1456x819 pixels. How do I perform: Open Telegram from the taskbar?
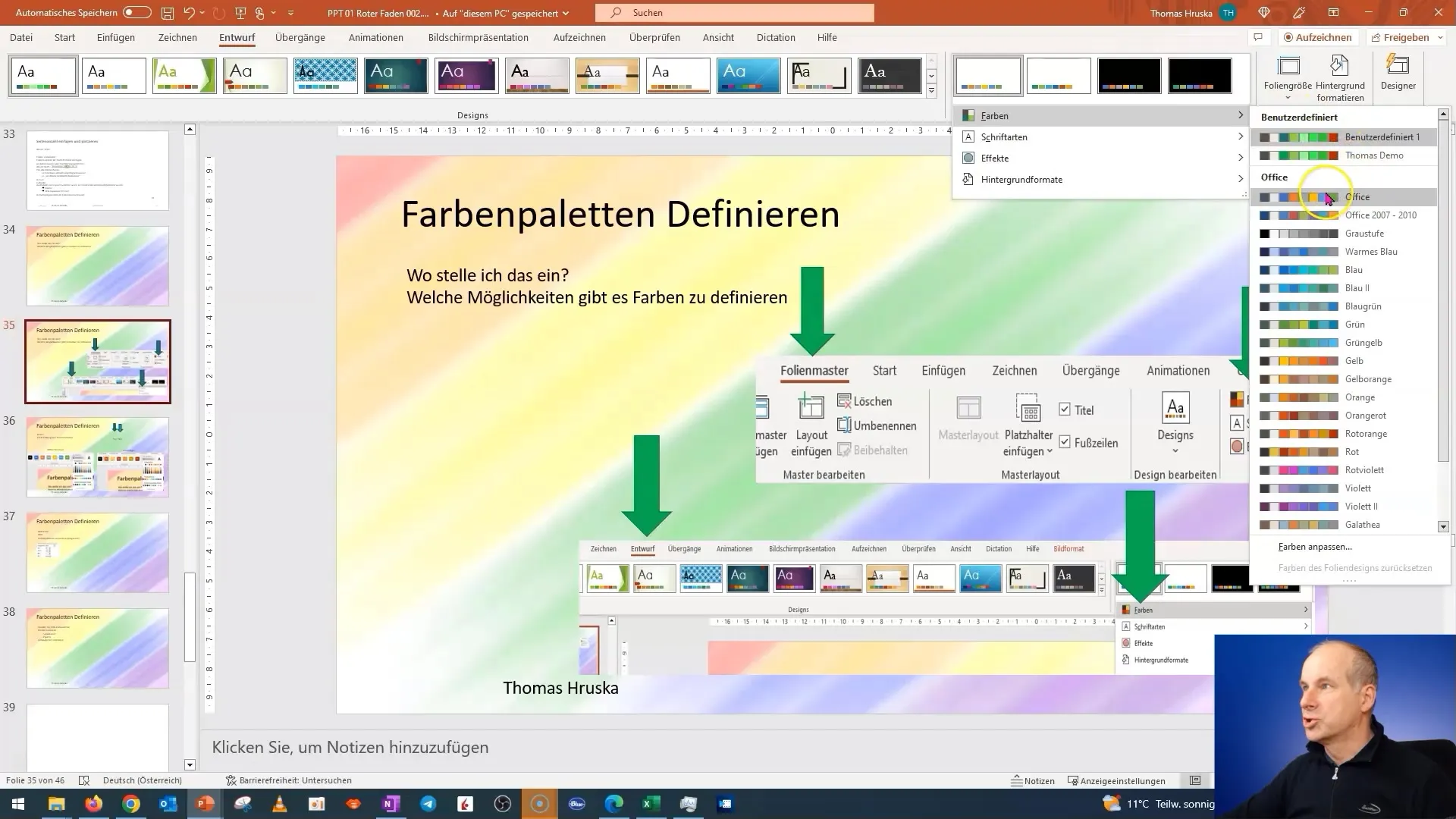(428, 804)
